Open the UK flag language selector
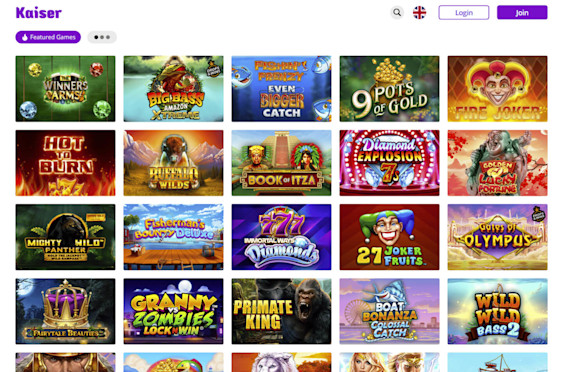The height and width of the screenshot is (372, 563). [x=419, y=13]
